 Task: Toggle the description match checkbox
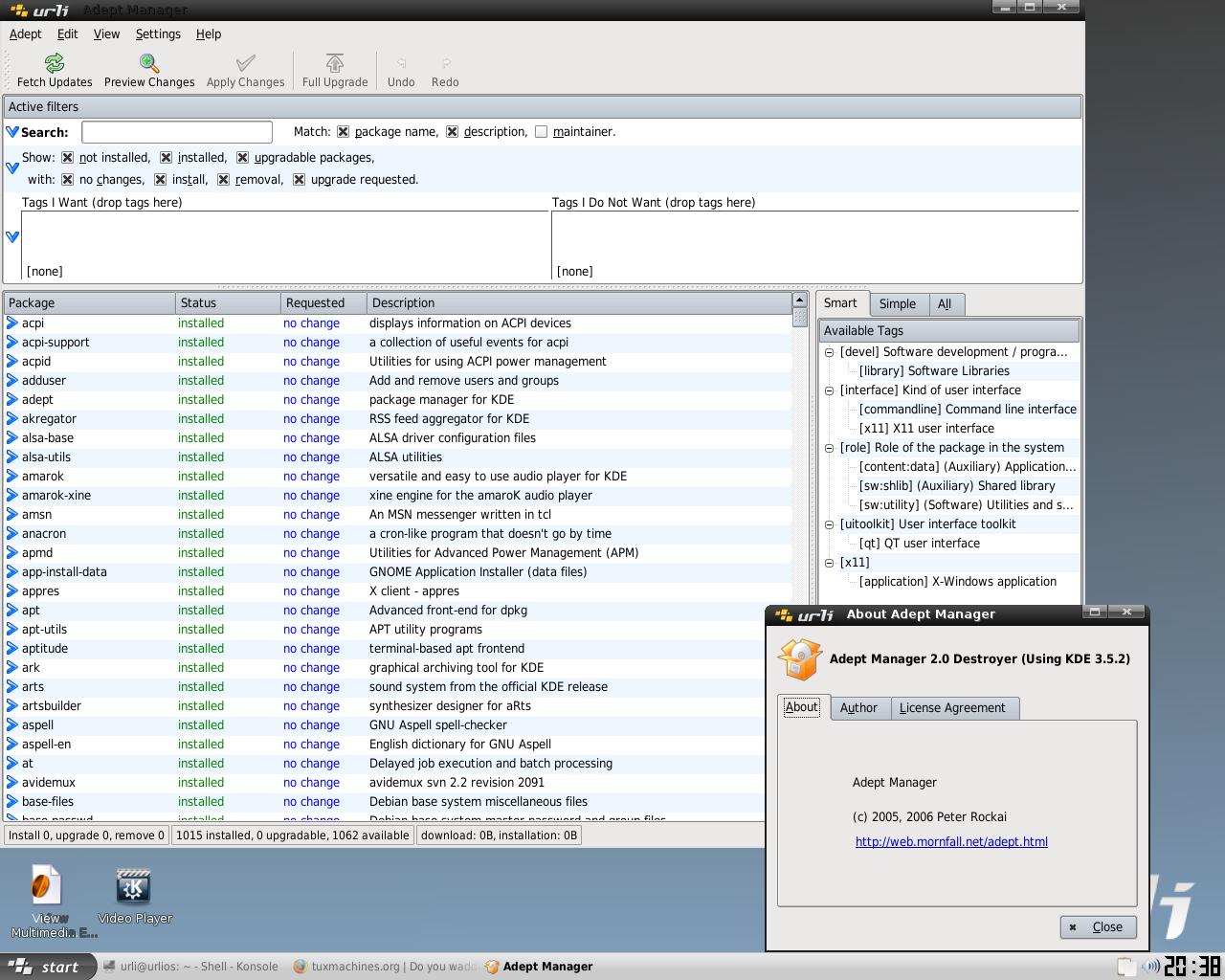coord(453,132)
